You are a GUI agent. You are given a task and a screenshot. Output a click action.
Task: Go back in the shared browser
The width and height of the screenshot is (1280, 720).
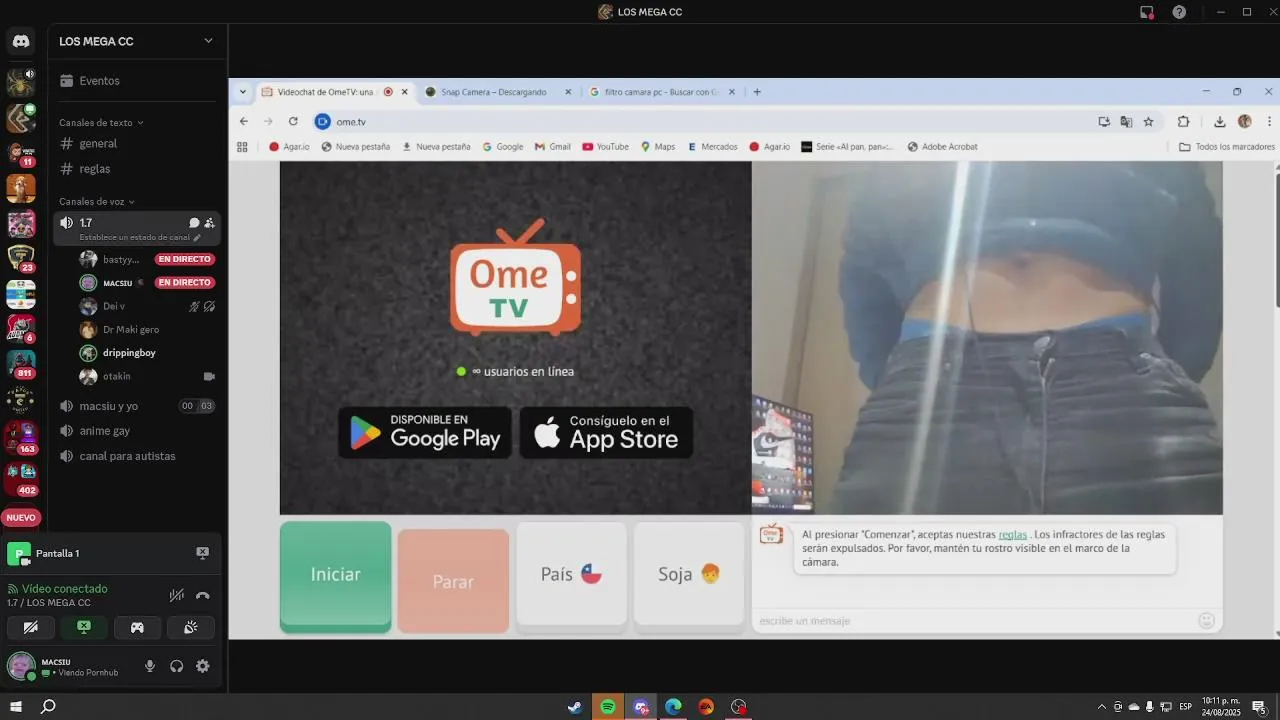click(244, 121)
